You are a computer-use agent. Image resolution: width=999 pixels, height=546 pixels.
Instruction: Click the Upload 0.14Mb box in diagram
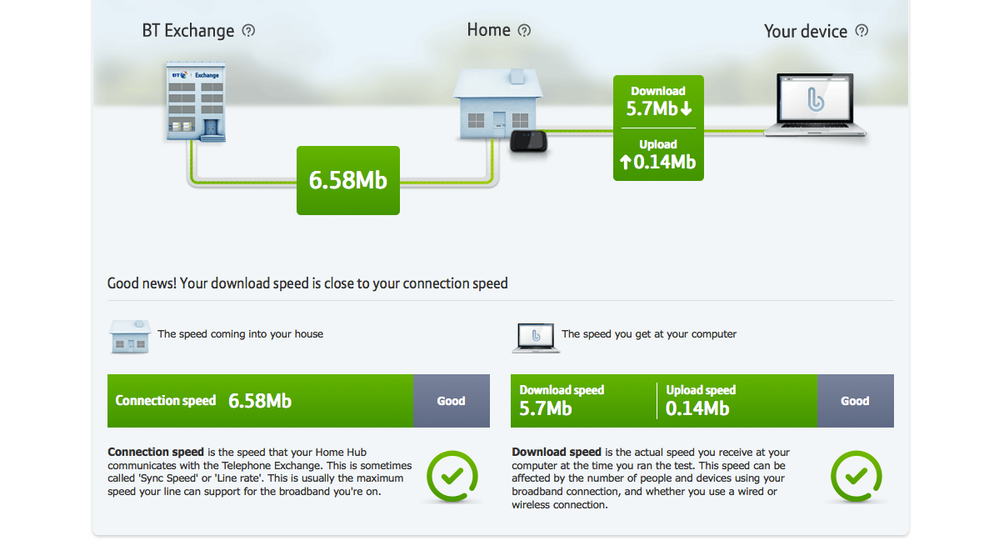pos(658,155)
